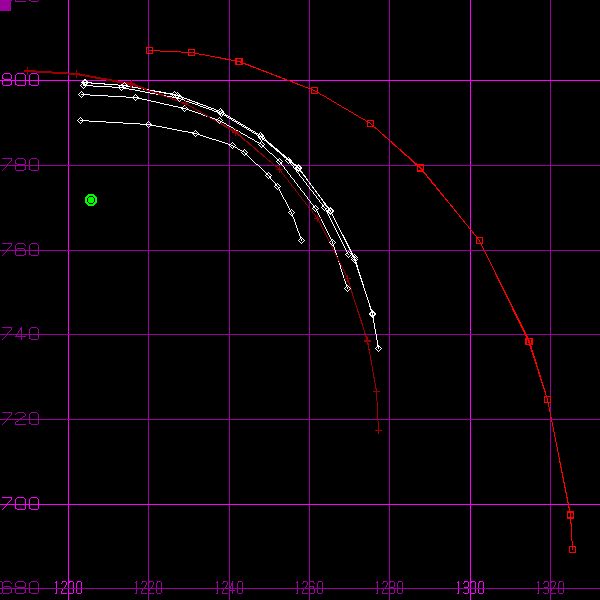
Task: Click the 800 y-axis label
Action: pos(20,80)
